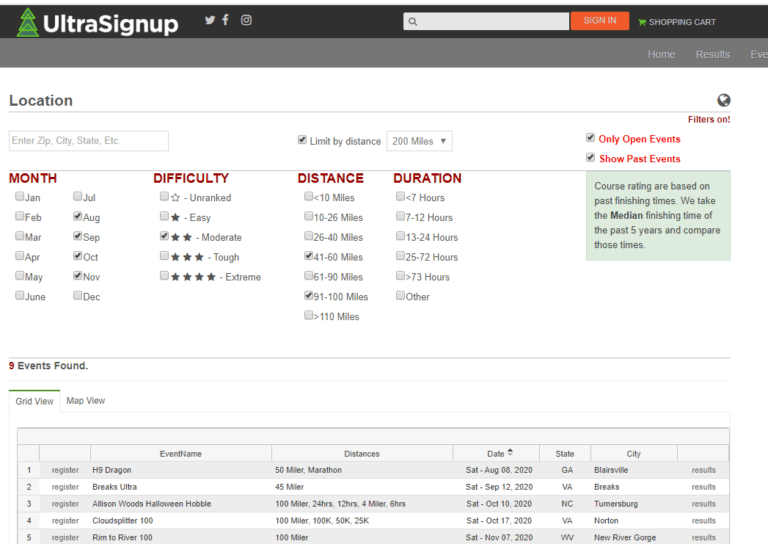The image size is (768, 544).
Task: Uncheck the Only Open Events checkbox
Action: (x=590, y=138)
